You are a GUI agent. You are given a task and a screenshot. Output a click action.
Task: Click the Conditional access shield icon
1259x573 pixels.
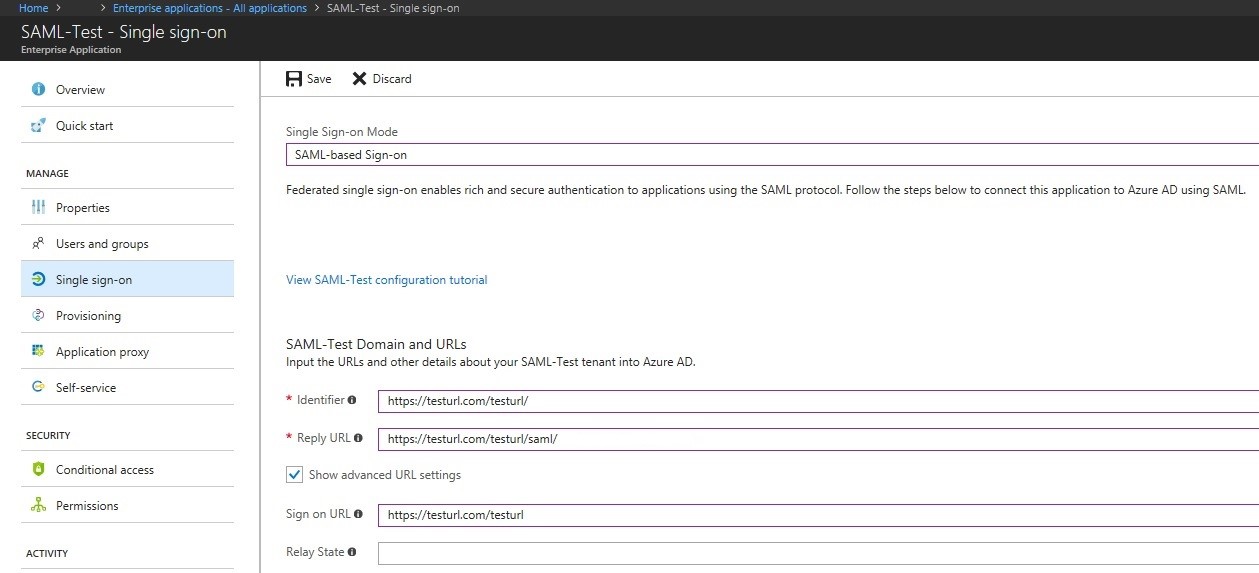[x=38, y=469]
